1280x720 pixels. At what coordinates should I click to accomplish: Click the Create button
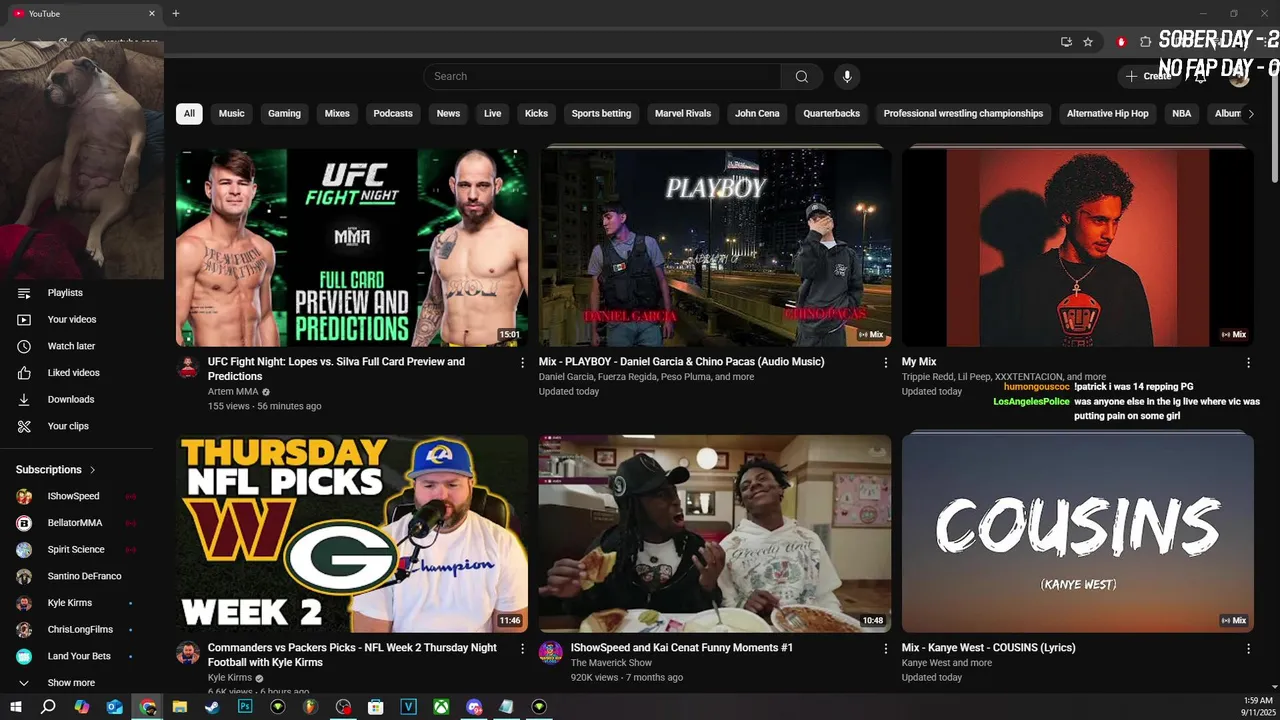(1148, 76)
